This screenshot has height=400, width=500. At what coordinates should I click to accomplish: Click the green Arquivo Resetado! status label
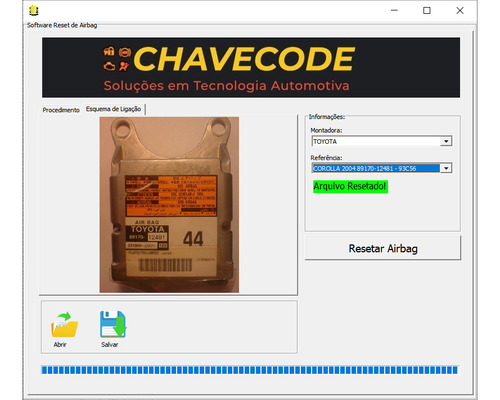pyautogui.click(x=350, y=186)
